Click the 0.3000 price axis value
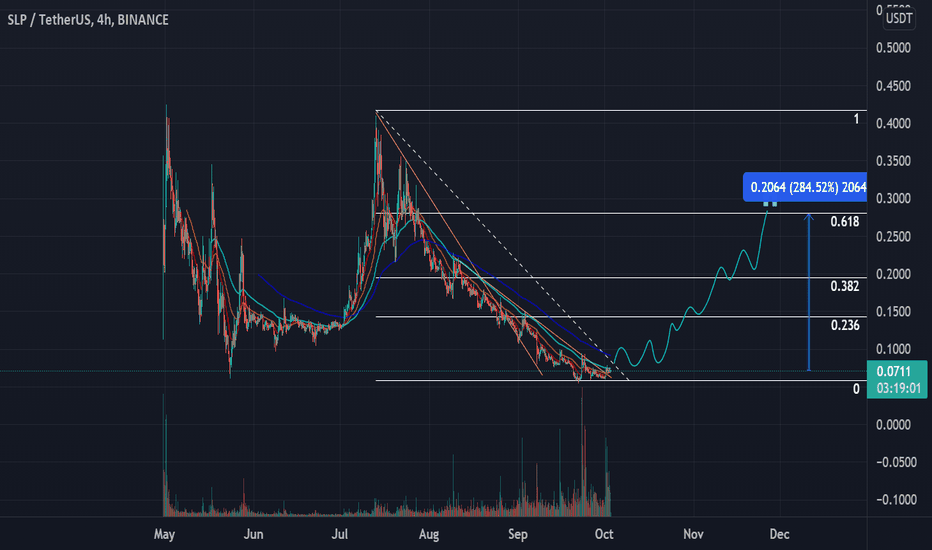 pyautogui.click(x=893, y=199)
